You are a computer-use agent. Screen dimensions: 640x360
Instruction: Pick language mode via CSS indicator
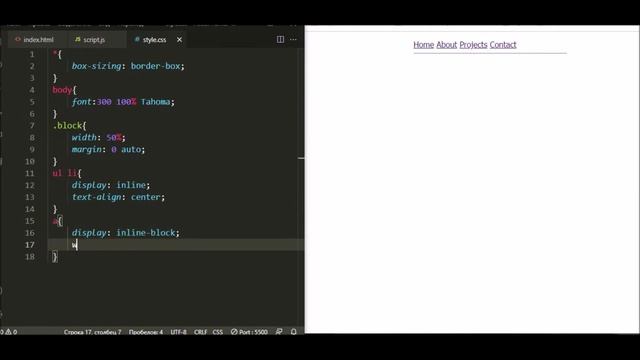click(218, 332)
